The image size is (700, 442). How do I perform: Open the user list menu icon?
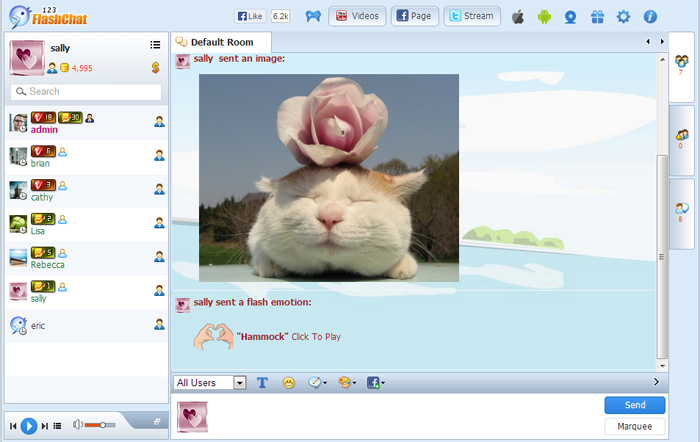[155, 45]
